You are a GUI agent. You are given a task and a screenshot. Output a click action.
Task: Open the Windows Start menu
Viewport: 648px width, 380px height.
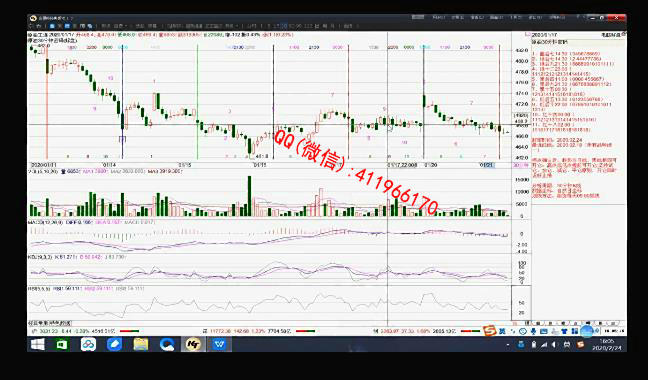point(38,344)
